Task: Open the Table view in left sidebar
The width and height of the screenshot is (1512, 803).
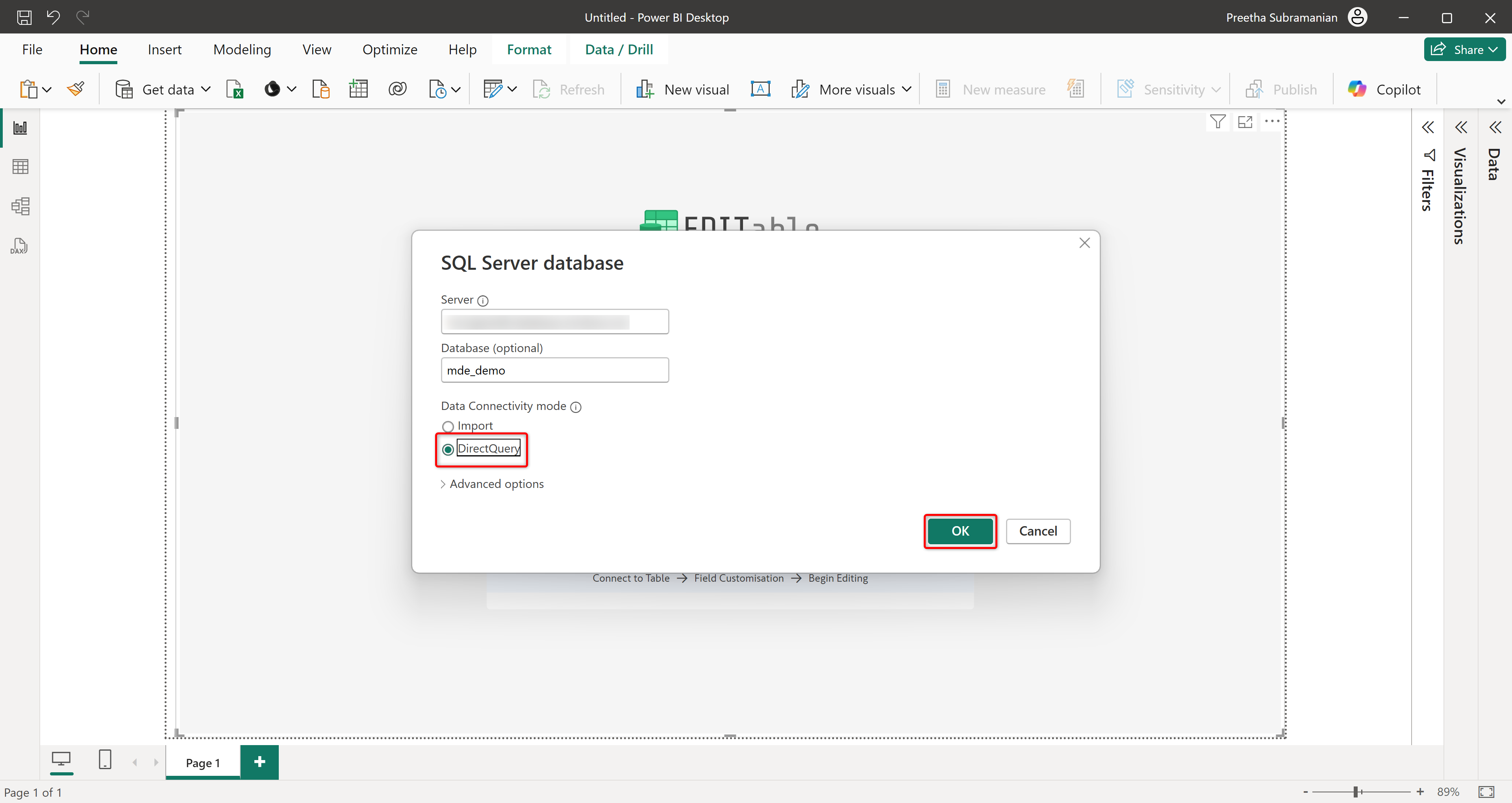Action: point(20,167)
